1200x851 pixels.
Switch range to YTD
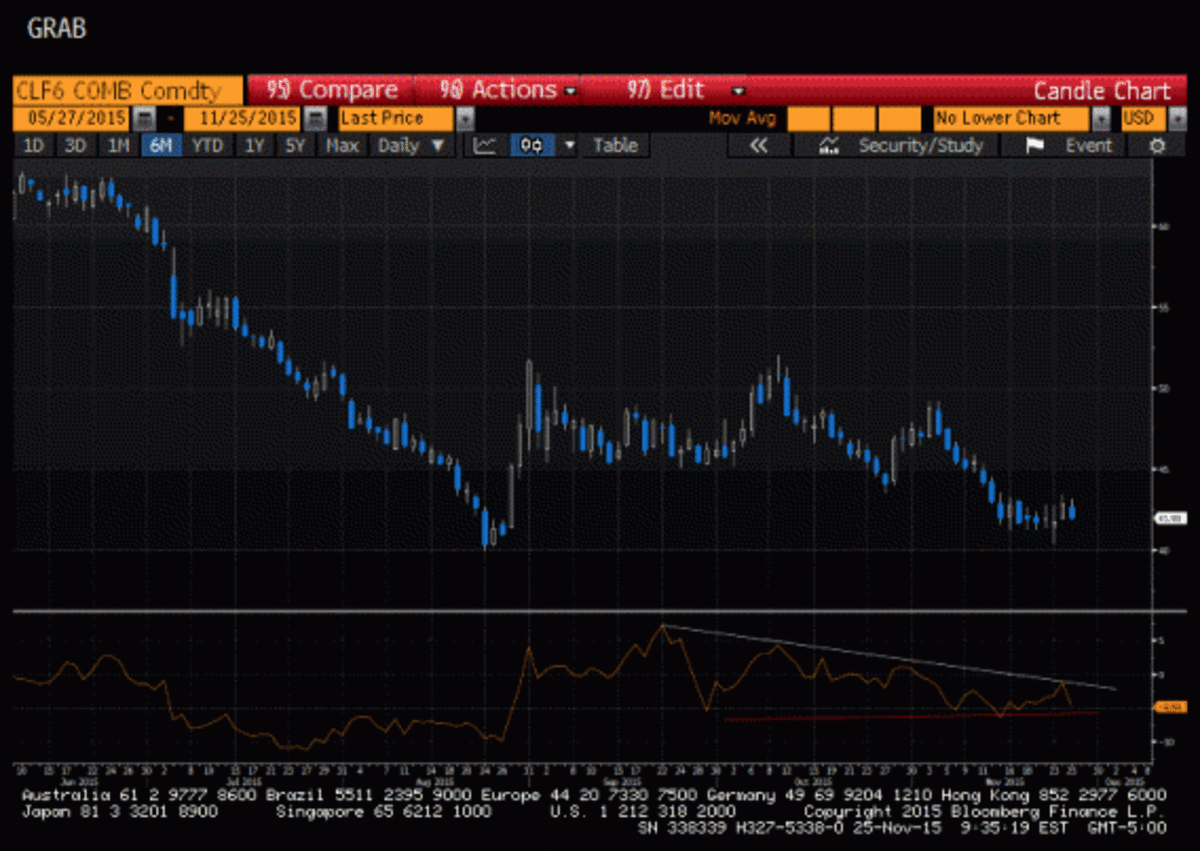207,146
